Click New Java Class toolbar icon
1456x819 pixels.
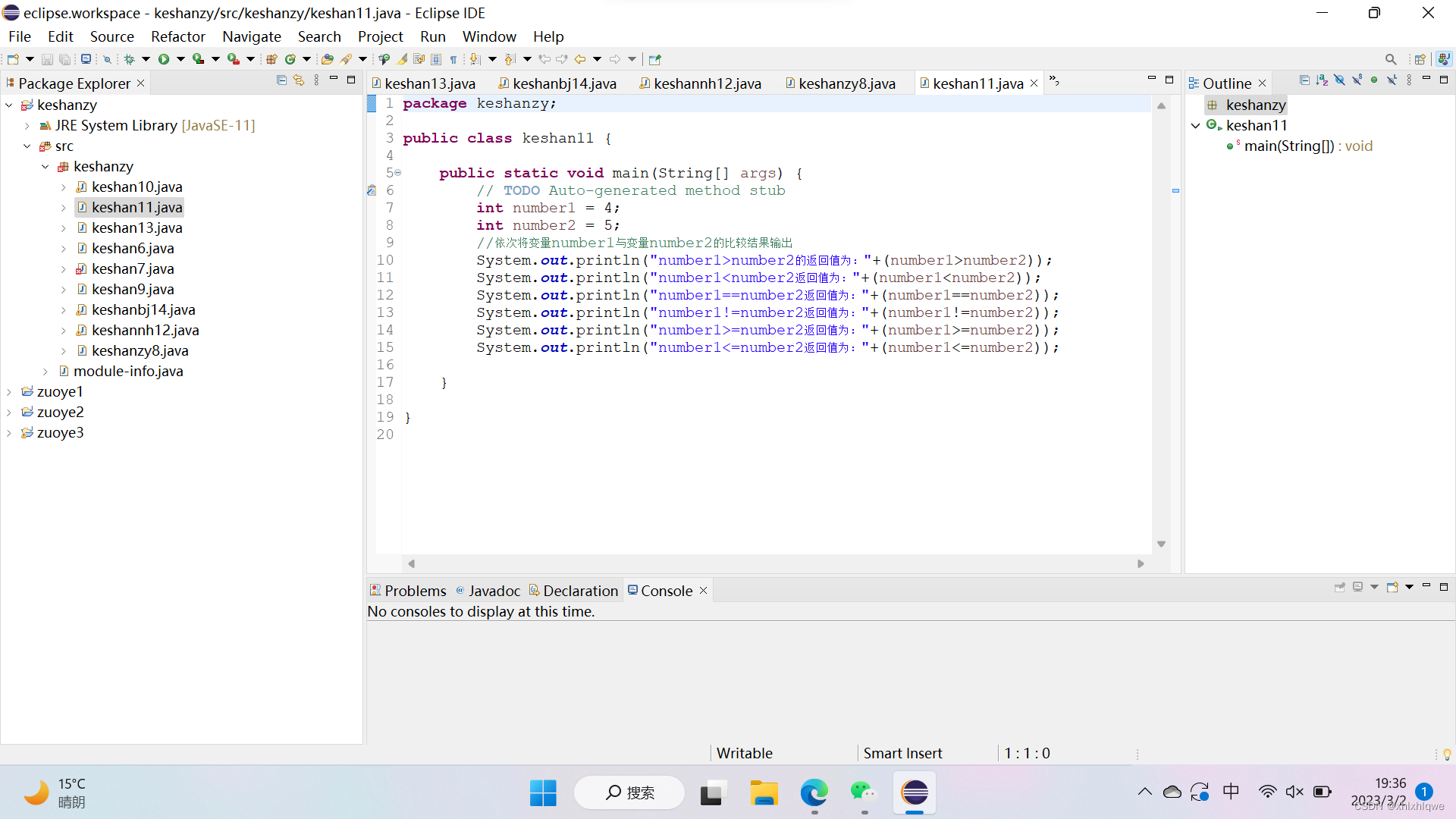290,59
